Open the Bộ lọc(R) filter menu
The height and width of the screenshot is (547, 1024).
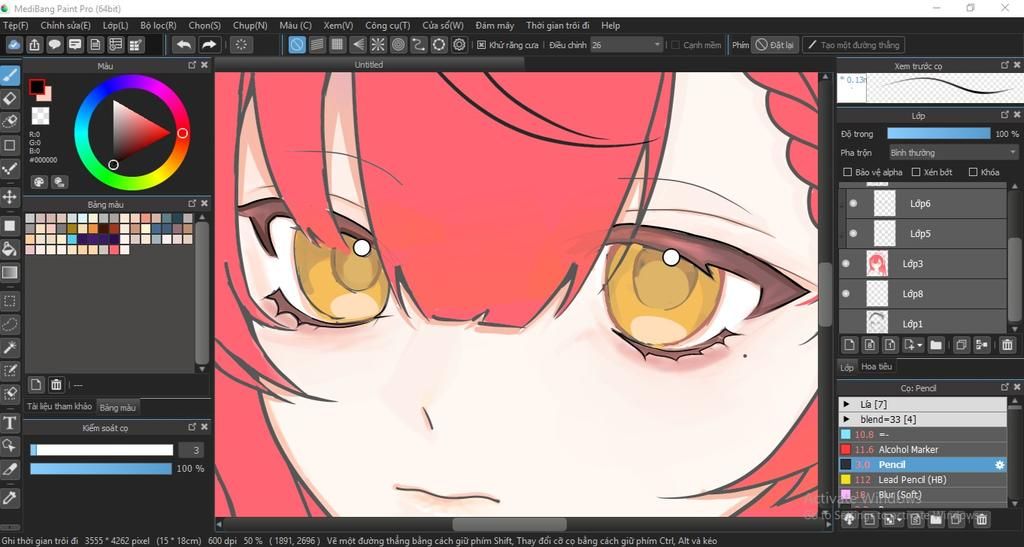point(158,25)
